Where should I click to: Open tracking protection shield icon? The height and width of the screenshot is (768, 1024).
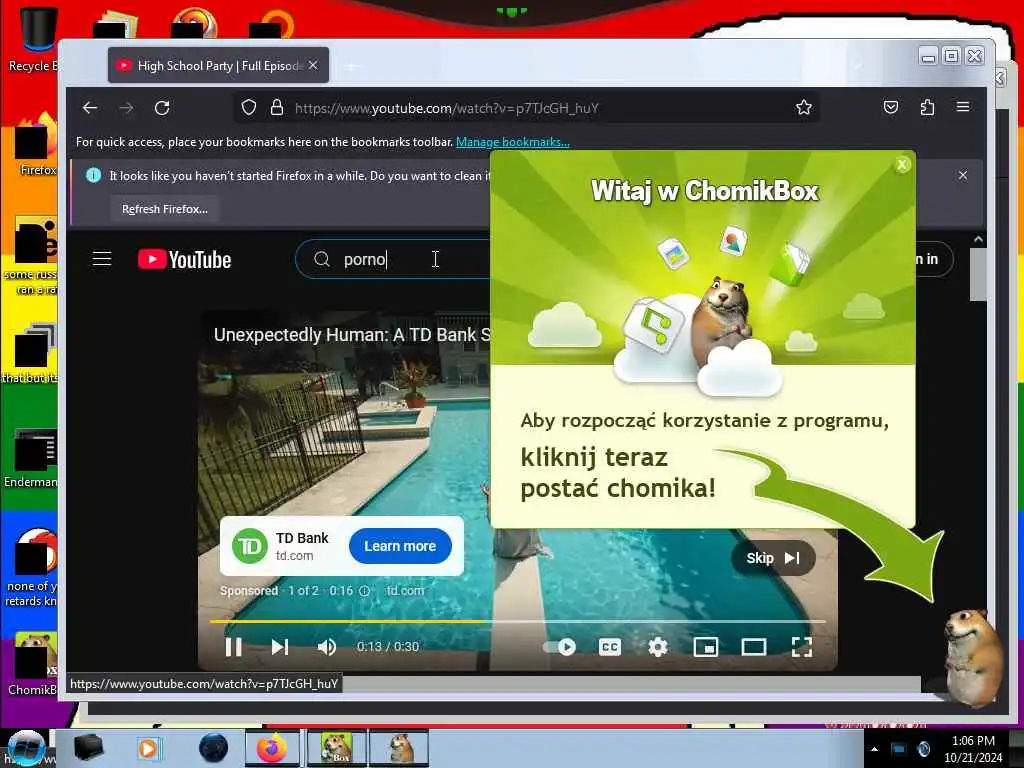pos(249,108)
